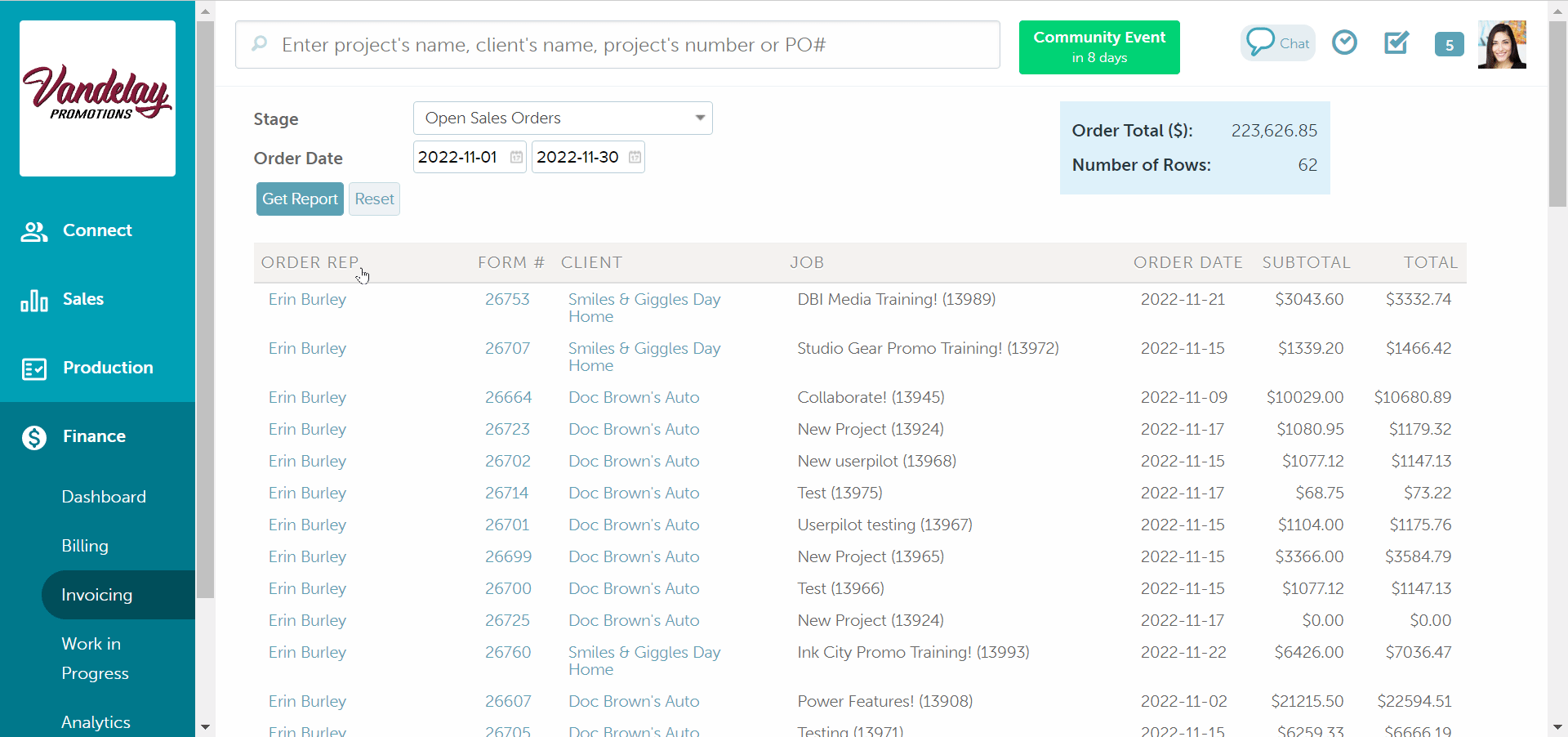Sort table by Order Rep column header
1568x737 pixels.
point(310,262)
